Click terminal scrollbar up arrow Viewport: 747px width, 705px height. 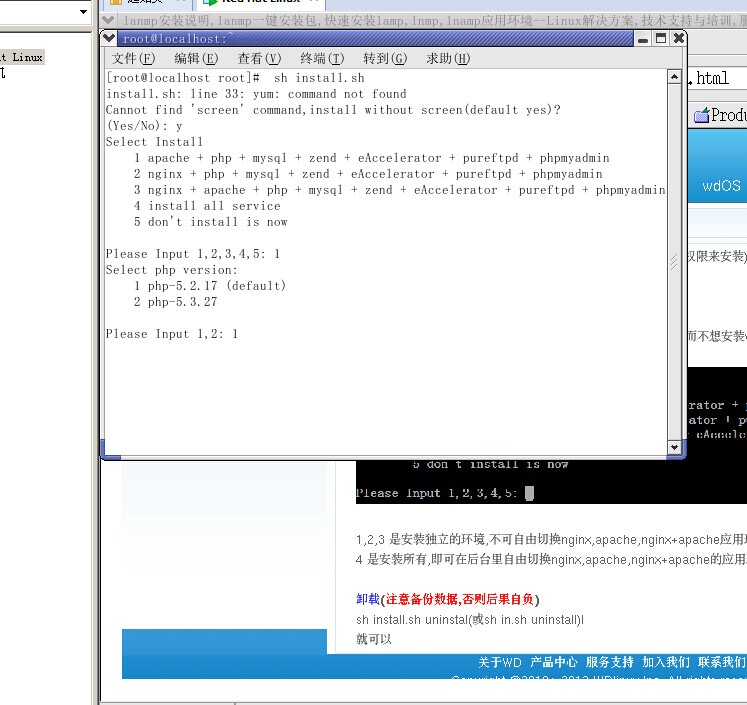pyautogui.click(x=674, y=77)
